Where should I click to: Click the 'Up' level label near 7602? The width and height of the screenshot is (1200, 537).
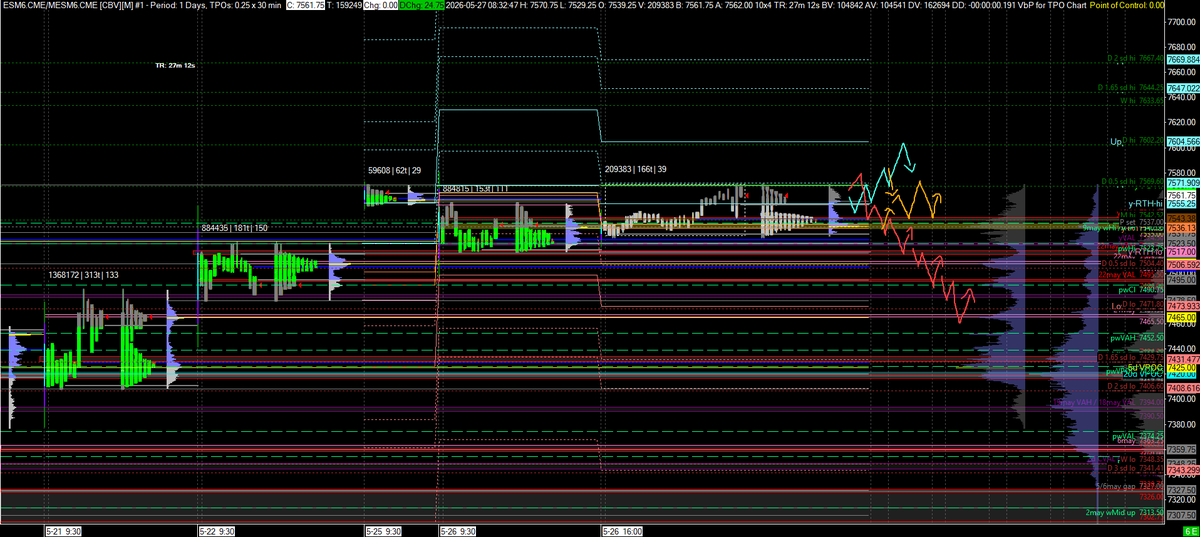click(x=1116, y=142)
